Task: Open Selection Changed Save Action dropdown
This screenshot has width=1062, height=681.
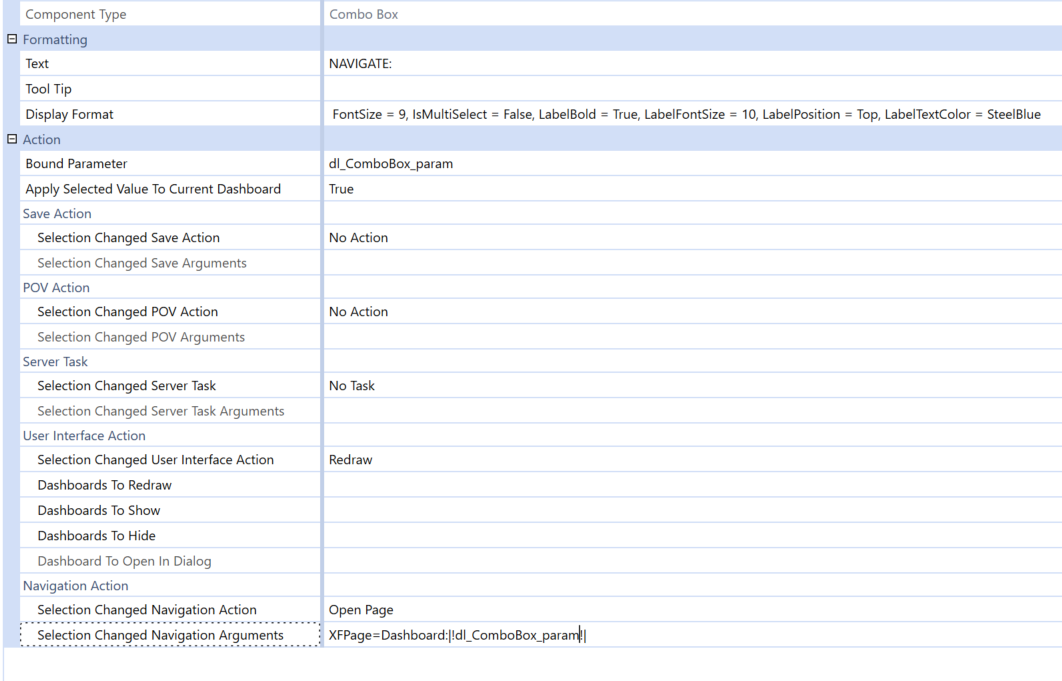Action: tap(690, 238)
